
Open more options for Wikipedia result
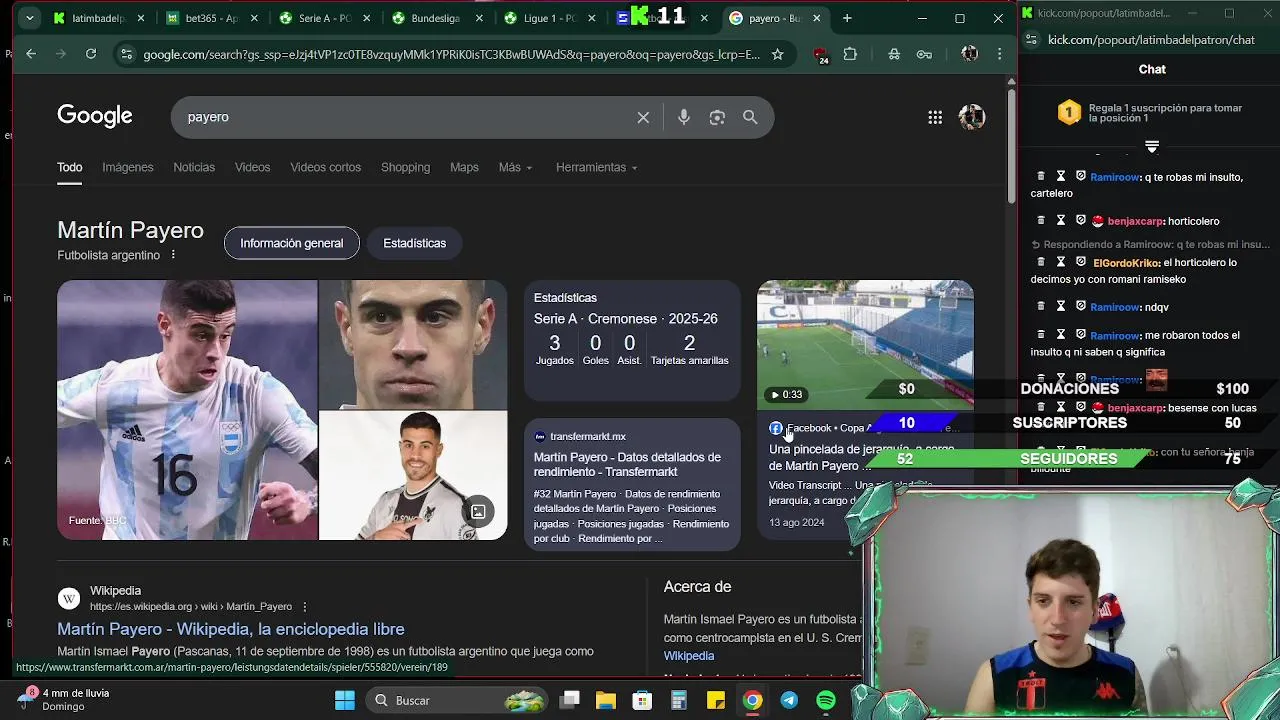pyautogui.click(x=305, y=607)
